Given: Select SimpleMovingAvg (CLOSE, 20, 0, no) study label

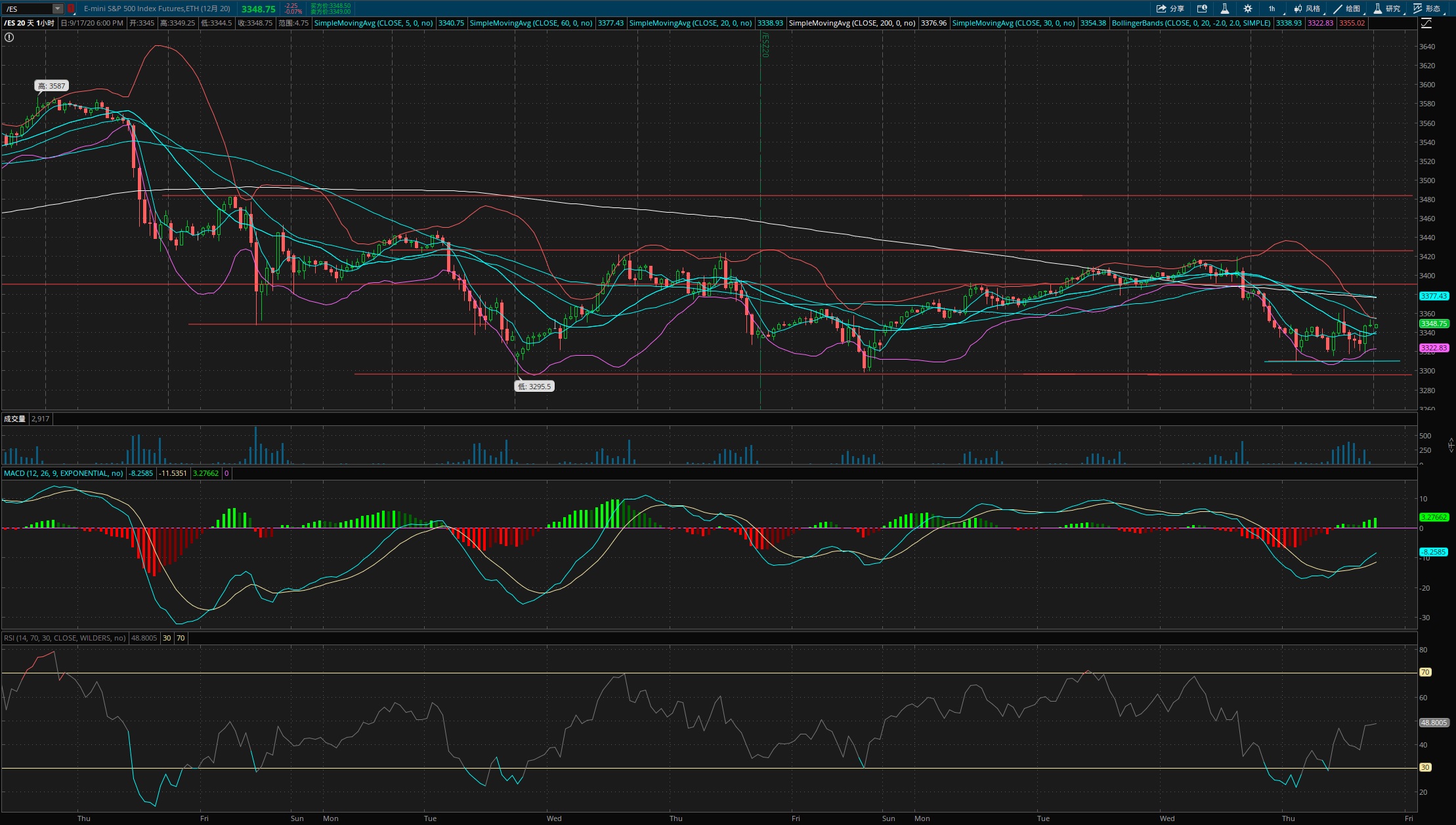Looking at the screenshot, I should [x=691, y=23].
